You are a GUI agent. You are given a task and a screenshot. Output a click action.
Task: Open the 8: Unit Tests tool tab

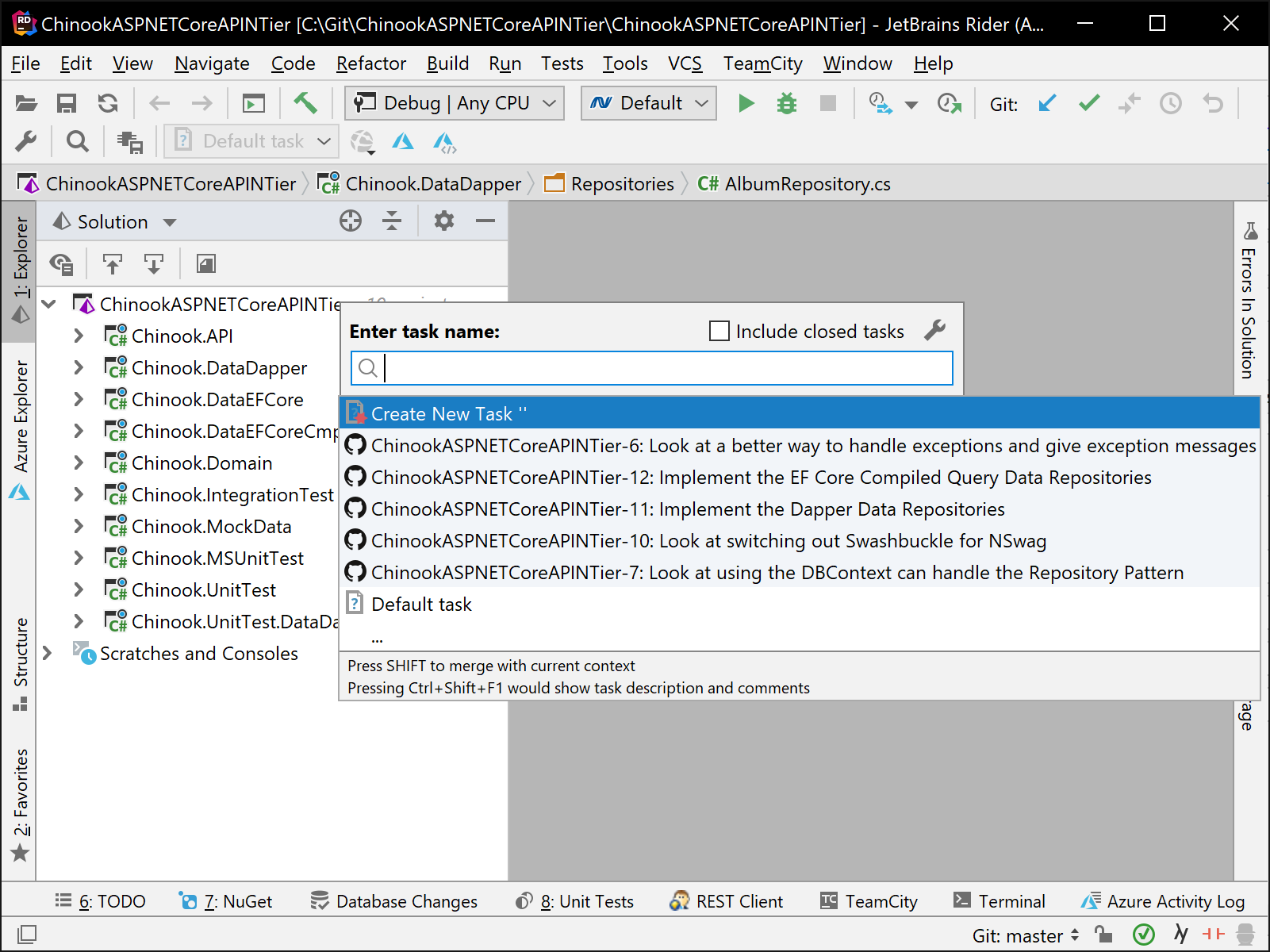point(574,901)
